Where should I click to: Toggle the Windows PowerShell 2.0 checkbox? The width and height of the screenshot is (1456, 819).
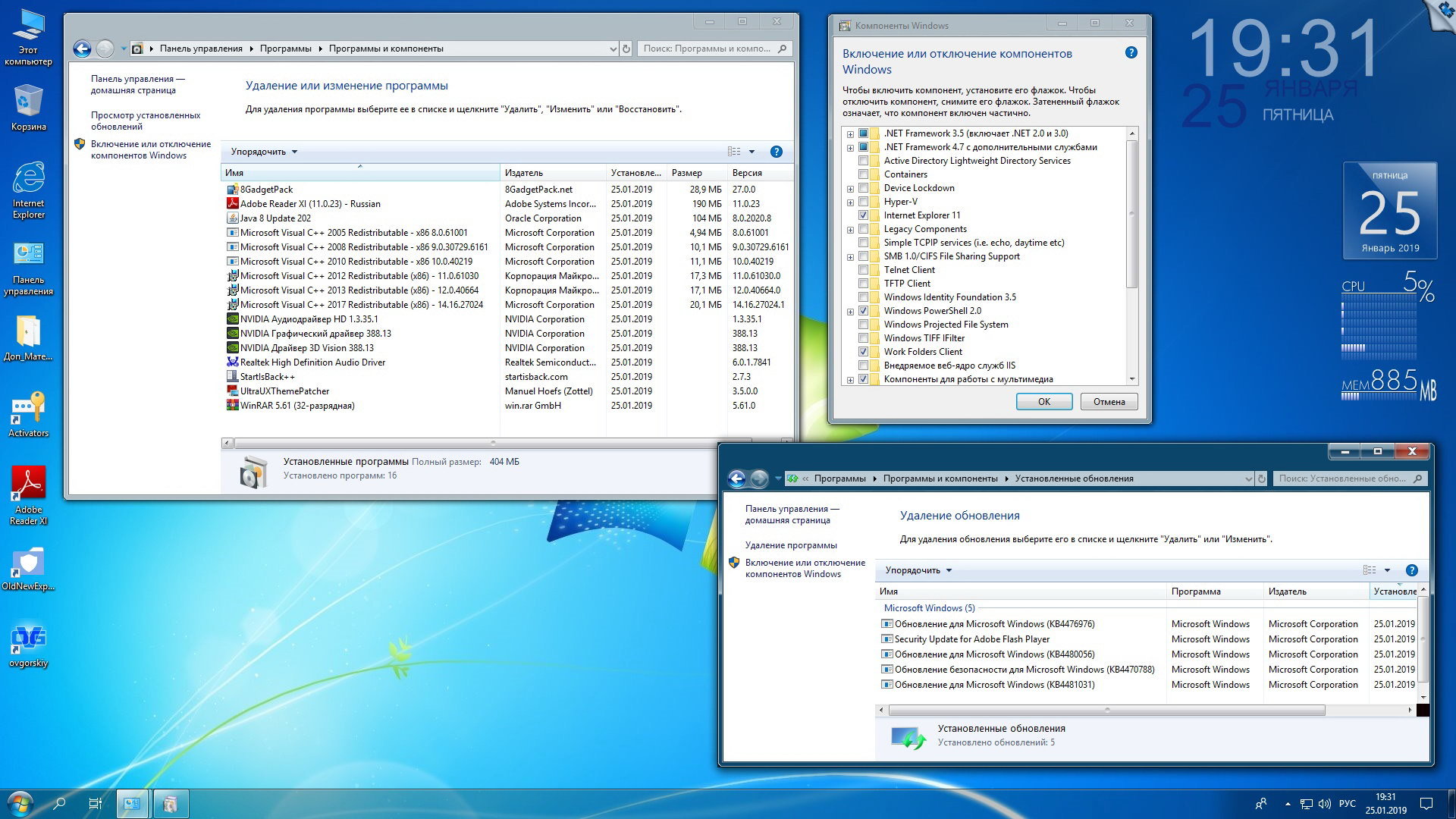862,310
